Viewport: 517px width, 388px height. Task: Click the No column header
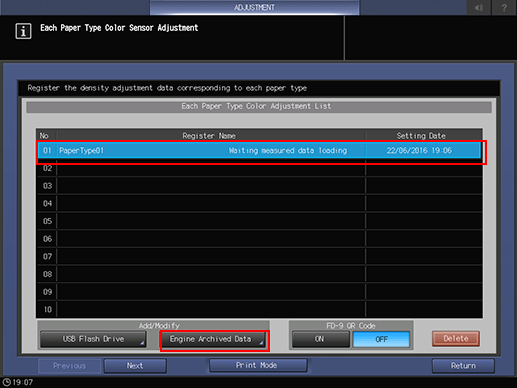(44, 136)
